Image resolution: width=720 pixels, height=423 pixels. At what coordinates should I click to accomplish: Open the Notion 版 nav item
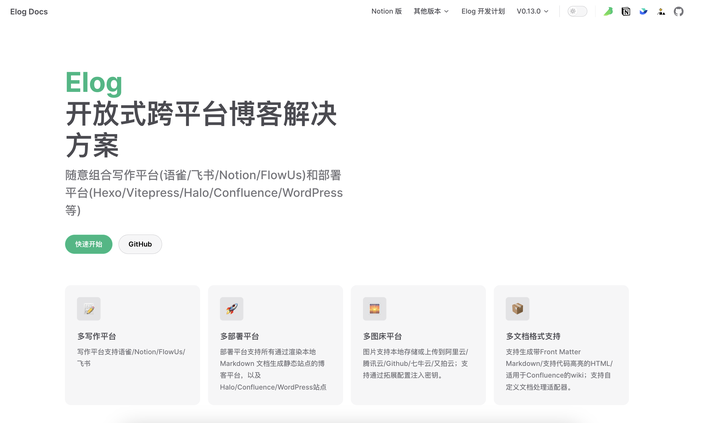click(387, 11)
